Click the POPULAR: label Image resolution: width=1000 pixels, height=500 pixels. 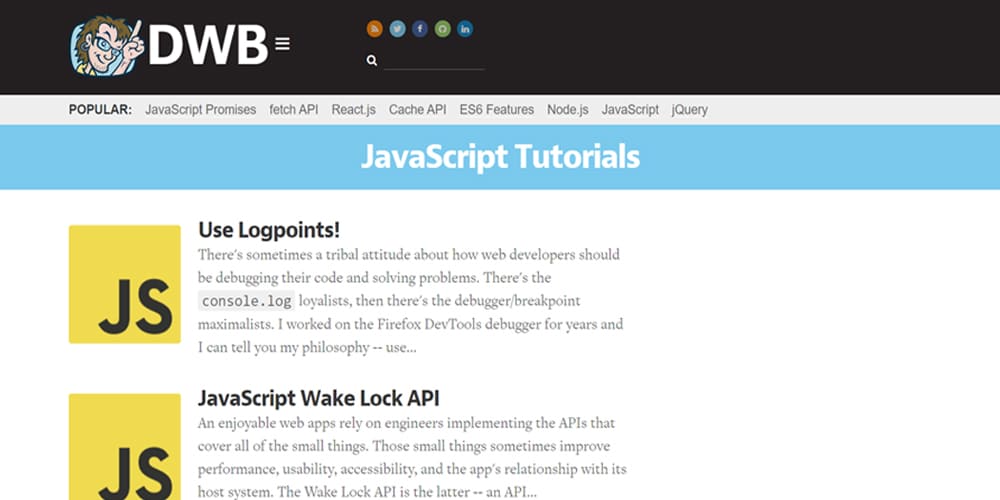coord(100,110)
